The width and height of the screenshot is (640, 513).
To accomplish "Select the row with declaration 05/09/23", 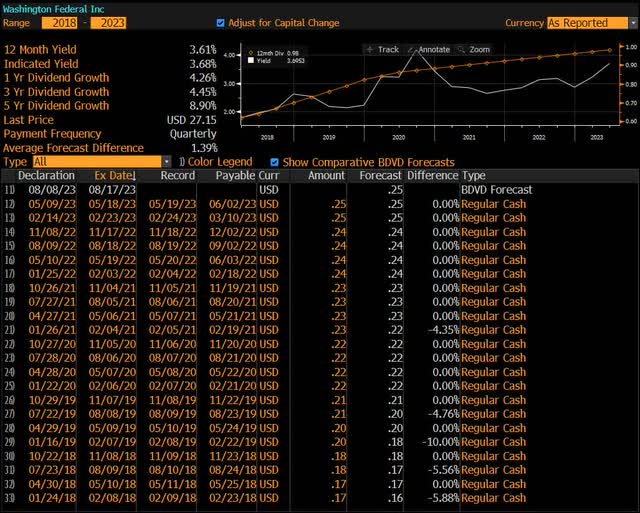I will (x=320, y=204).
